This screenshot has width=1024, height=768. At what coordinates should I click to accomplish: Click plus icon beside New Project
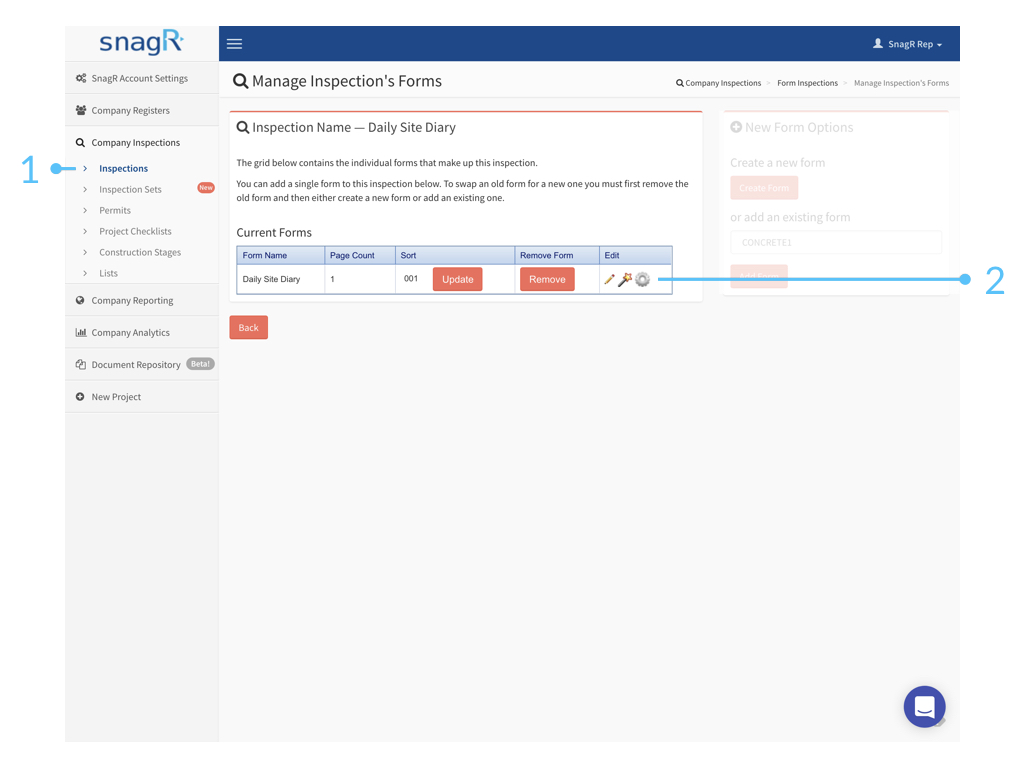pyautogui.click(x=80, y=396)
